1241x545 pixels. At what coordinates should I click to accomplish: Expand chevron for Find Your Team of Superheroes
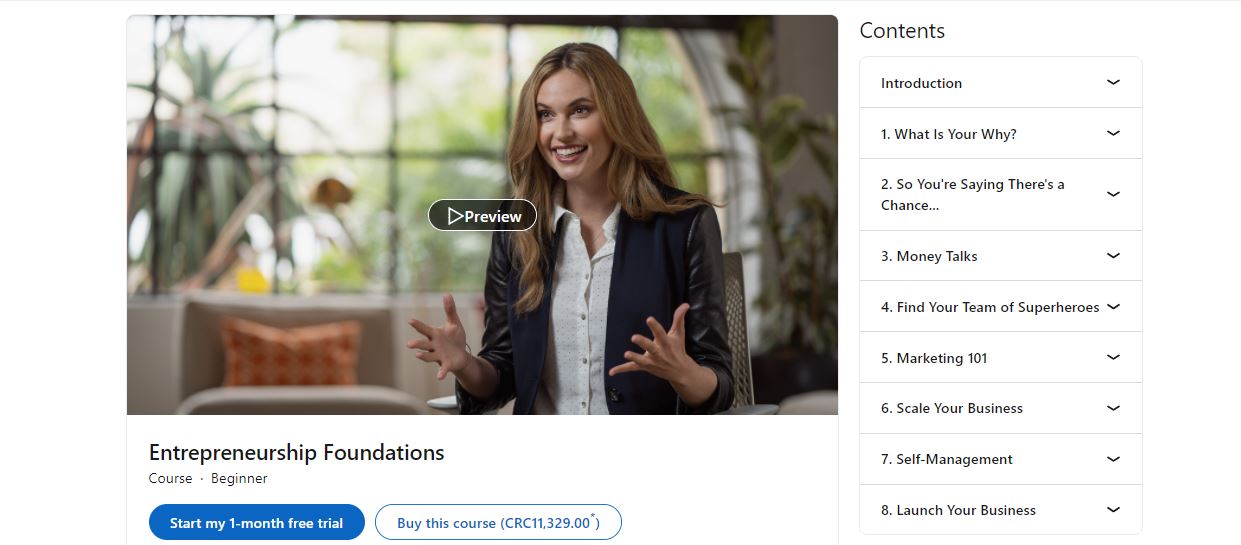coord(1113,307)
